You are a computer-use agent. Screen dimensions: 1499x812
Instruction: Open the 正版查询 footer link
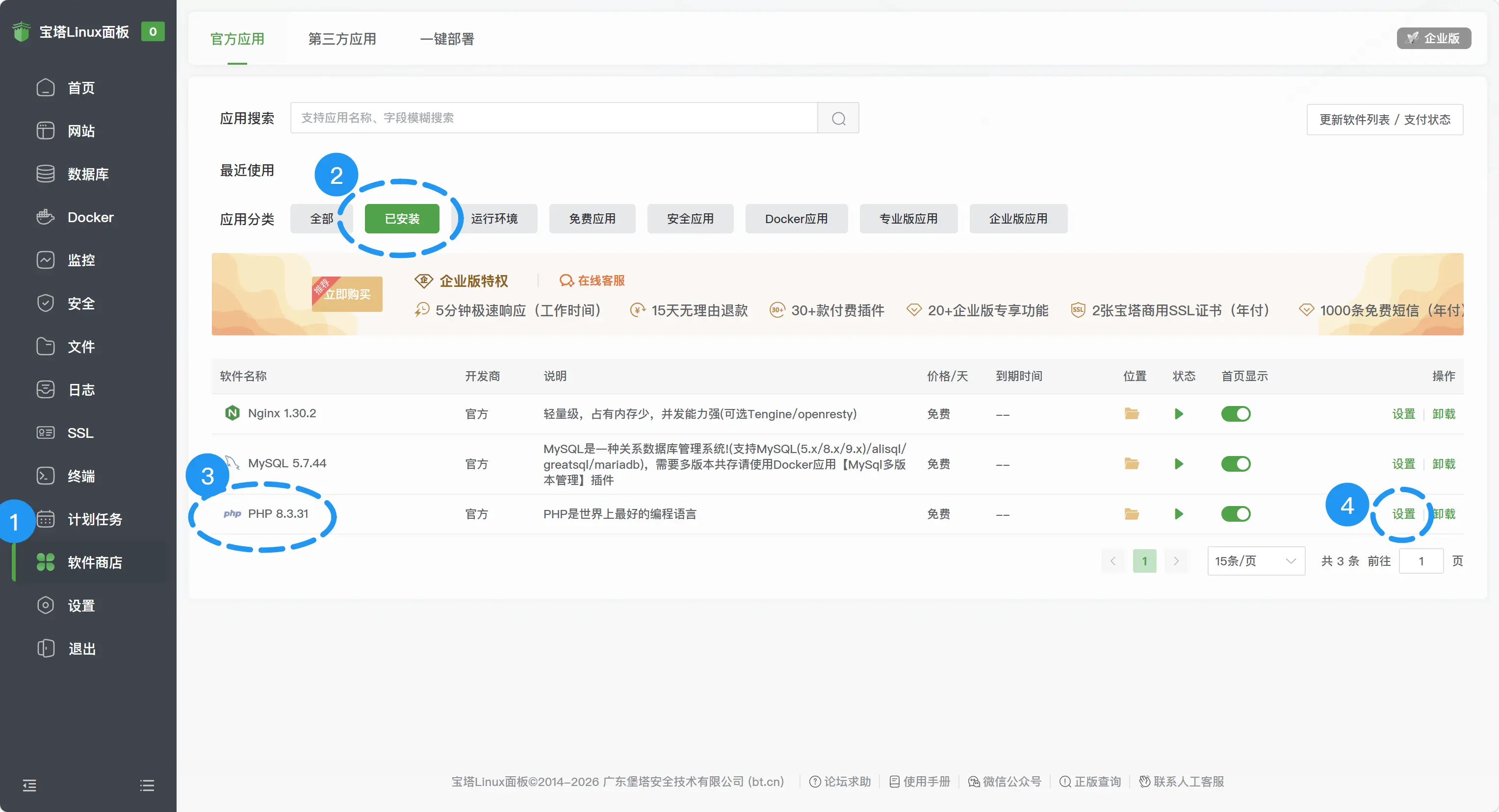(x=1090, y=781)
